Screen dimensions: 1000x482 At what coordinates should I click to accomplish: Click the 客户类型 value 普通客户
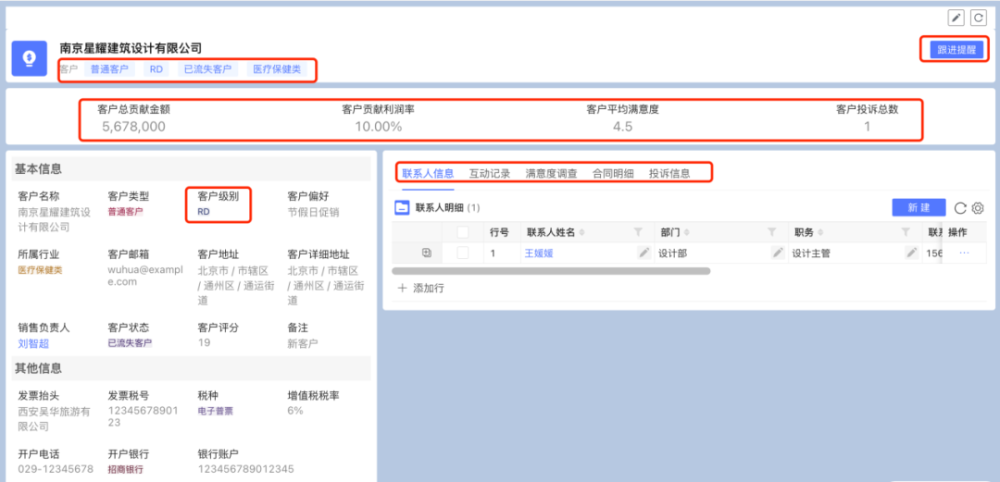[x=126, y=212]
